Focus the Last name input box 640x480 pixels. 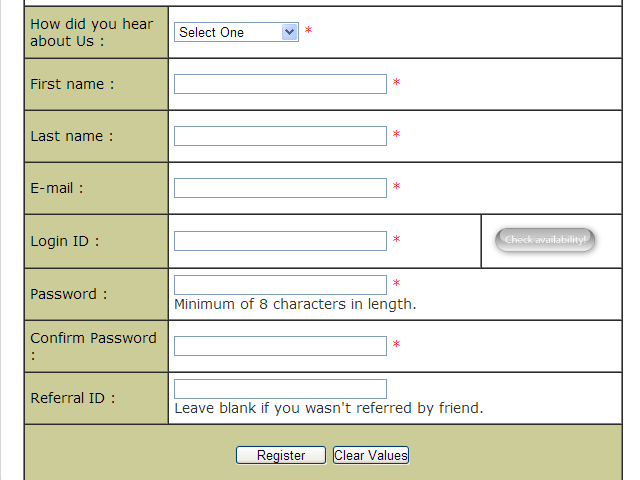[x=280, y=136]
